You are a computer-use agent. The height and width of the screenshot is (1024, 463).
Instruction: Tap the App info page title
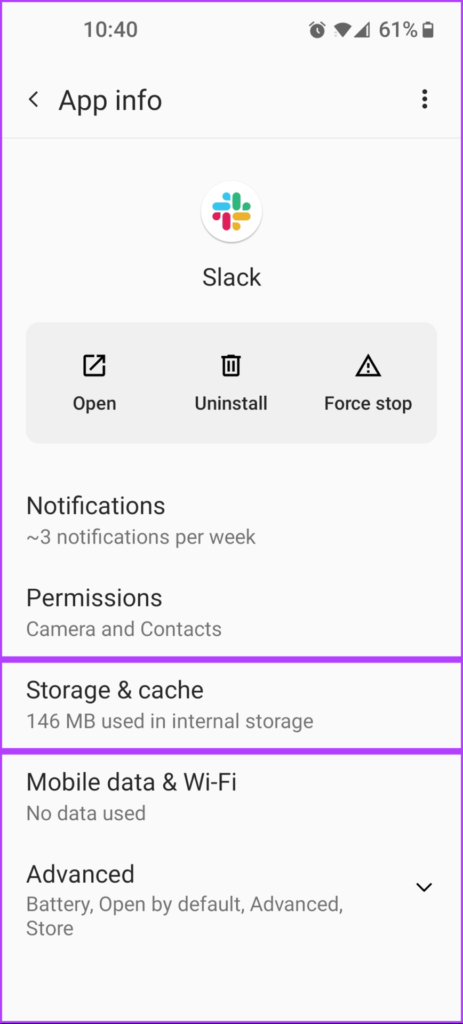(x=110, y=101)
